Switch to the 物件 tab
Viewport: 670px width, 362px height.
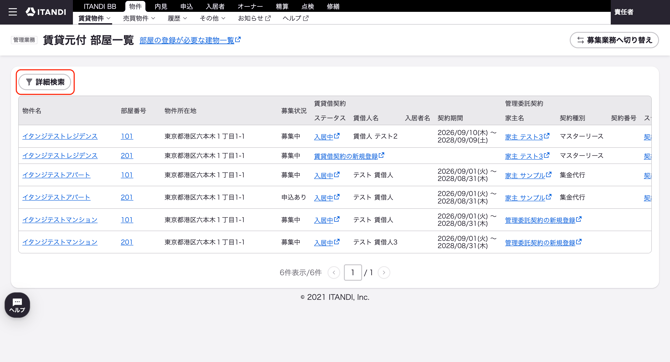click(135, 6)
